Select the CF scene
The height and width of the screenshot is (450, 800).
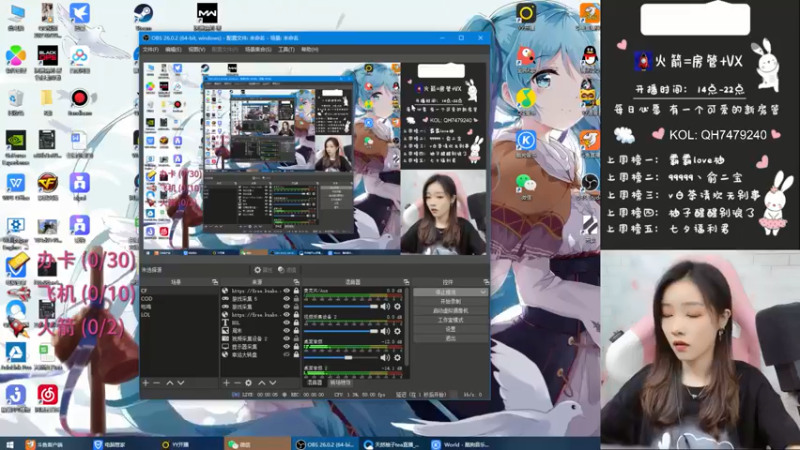tap(179, 291)
